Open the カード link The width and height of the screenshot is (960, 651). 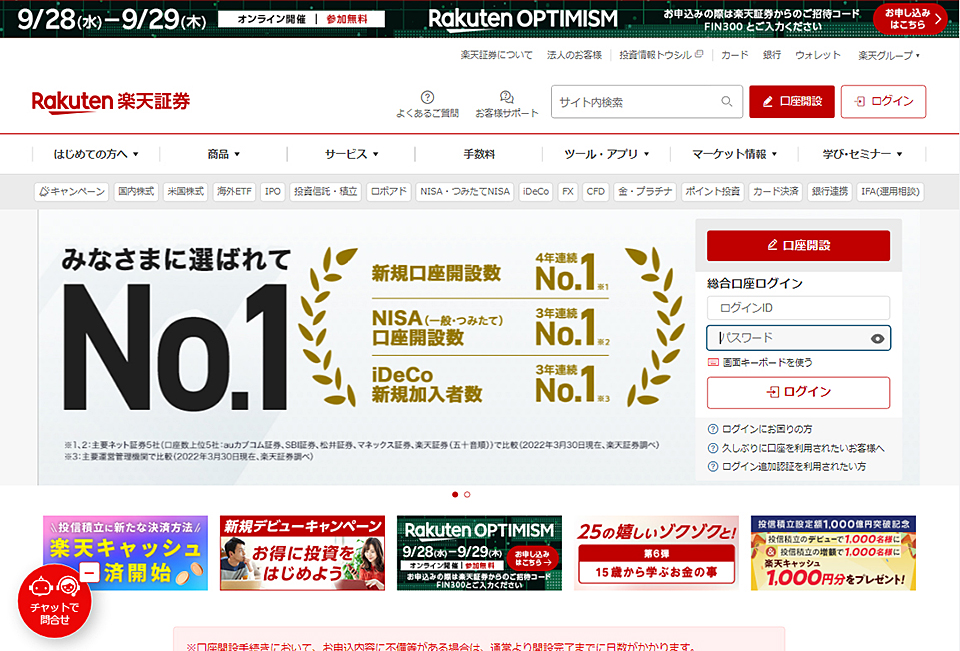[734, 55]
